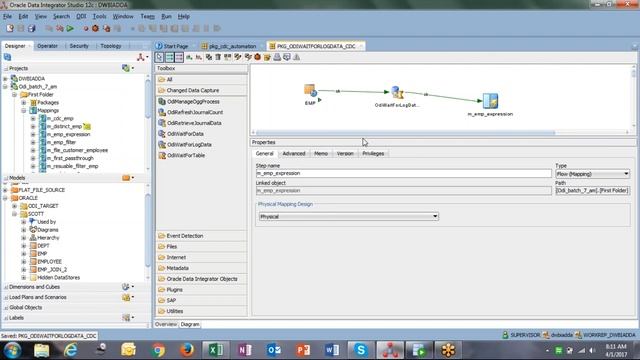
Task: Select the m_emp_expression step in diagram
Action: click(x=490, y=100)
